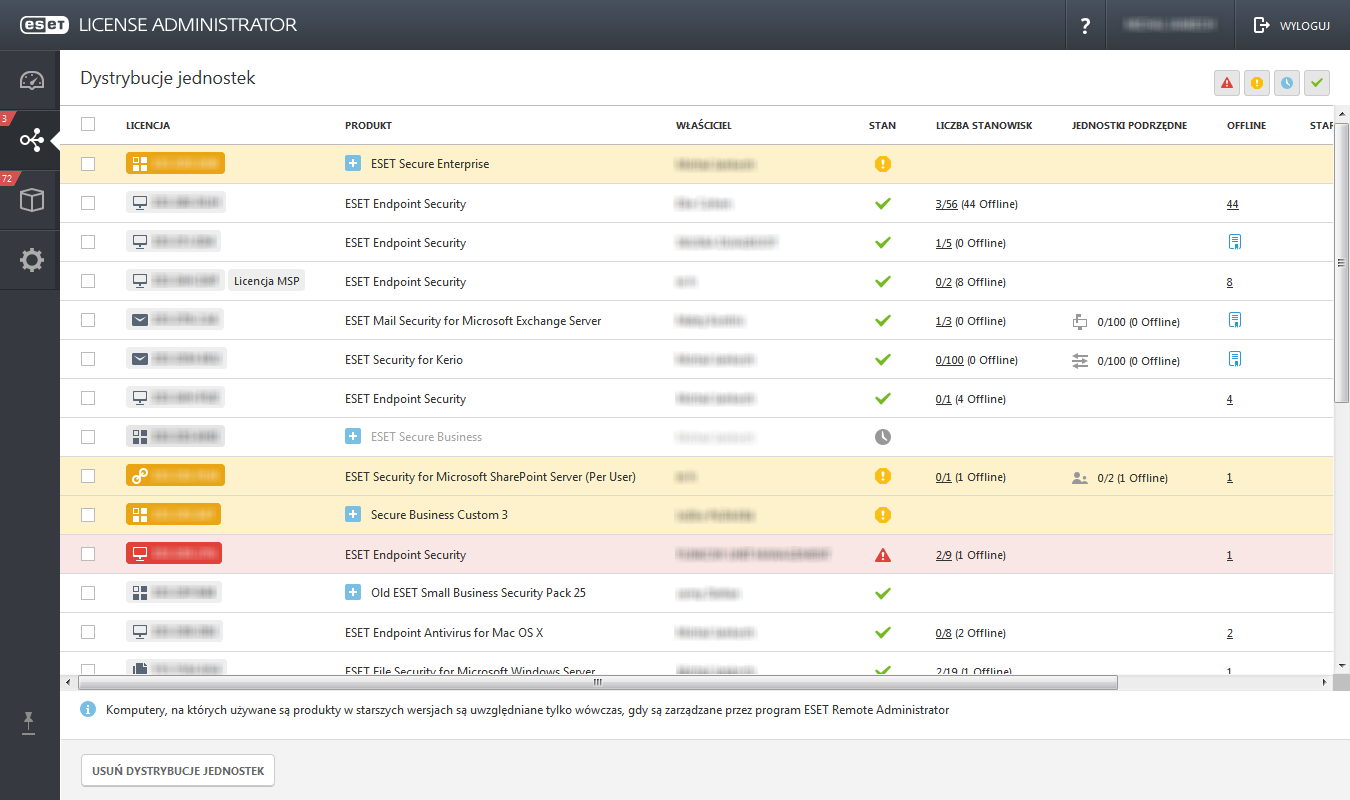Open the unit distribution sidebar icon

[x=32, y=140]
